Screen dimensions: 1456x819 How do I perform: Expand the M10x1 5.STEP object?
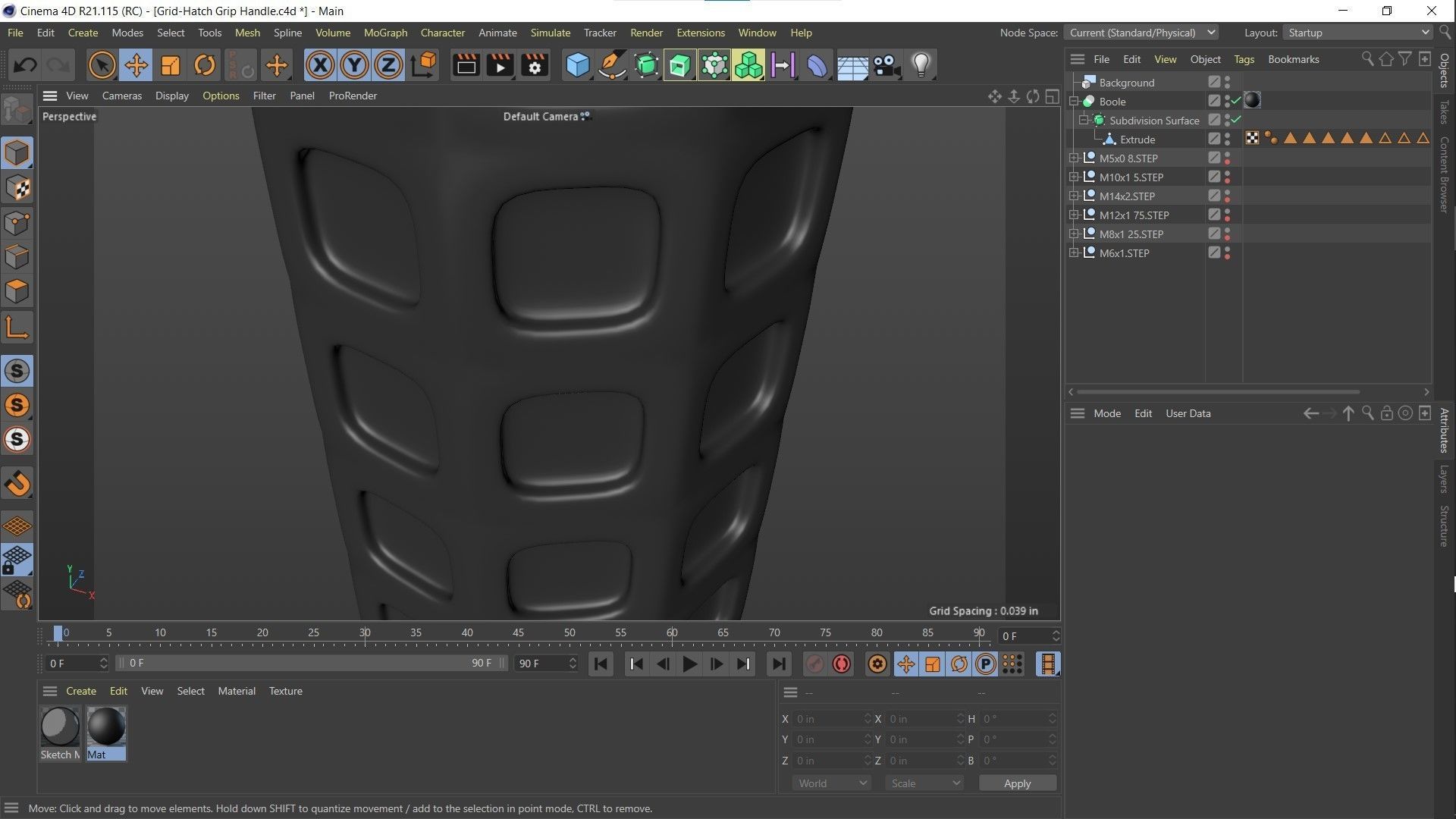coord(1074,177)
